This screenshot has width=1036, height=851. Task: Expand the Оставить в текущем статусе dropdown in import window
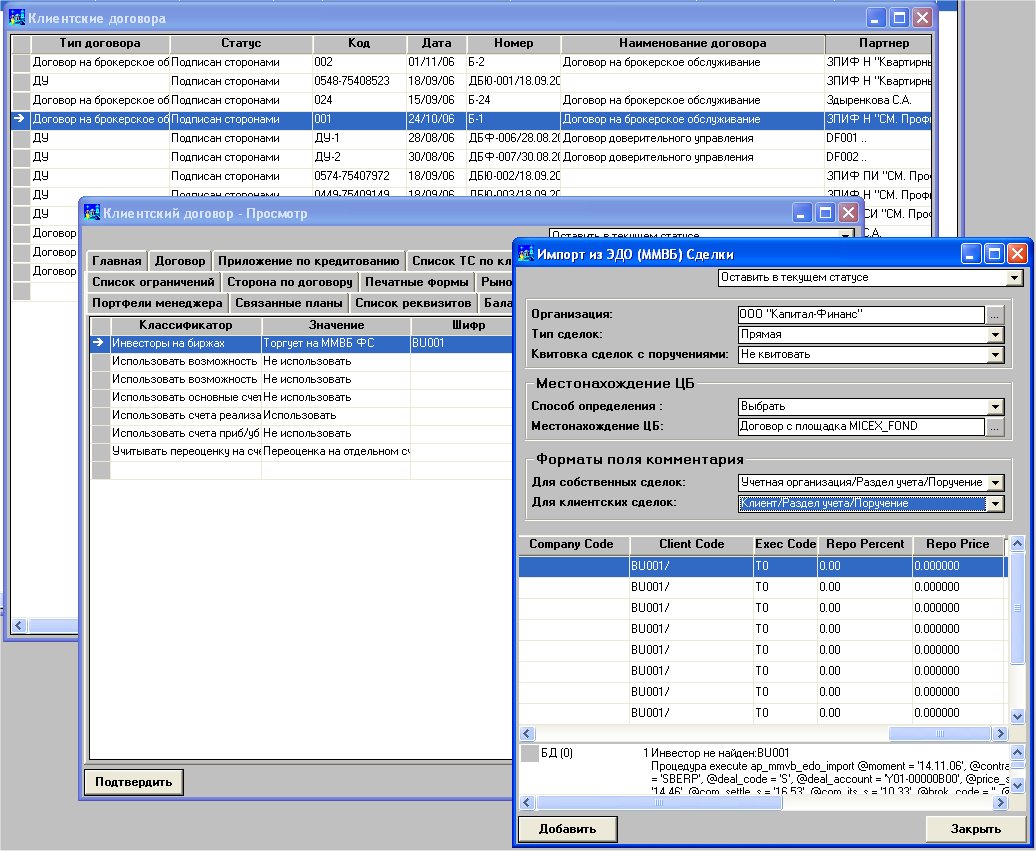[1014, 278]
